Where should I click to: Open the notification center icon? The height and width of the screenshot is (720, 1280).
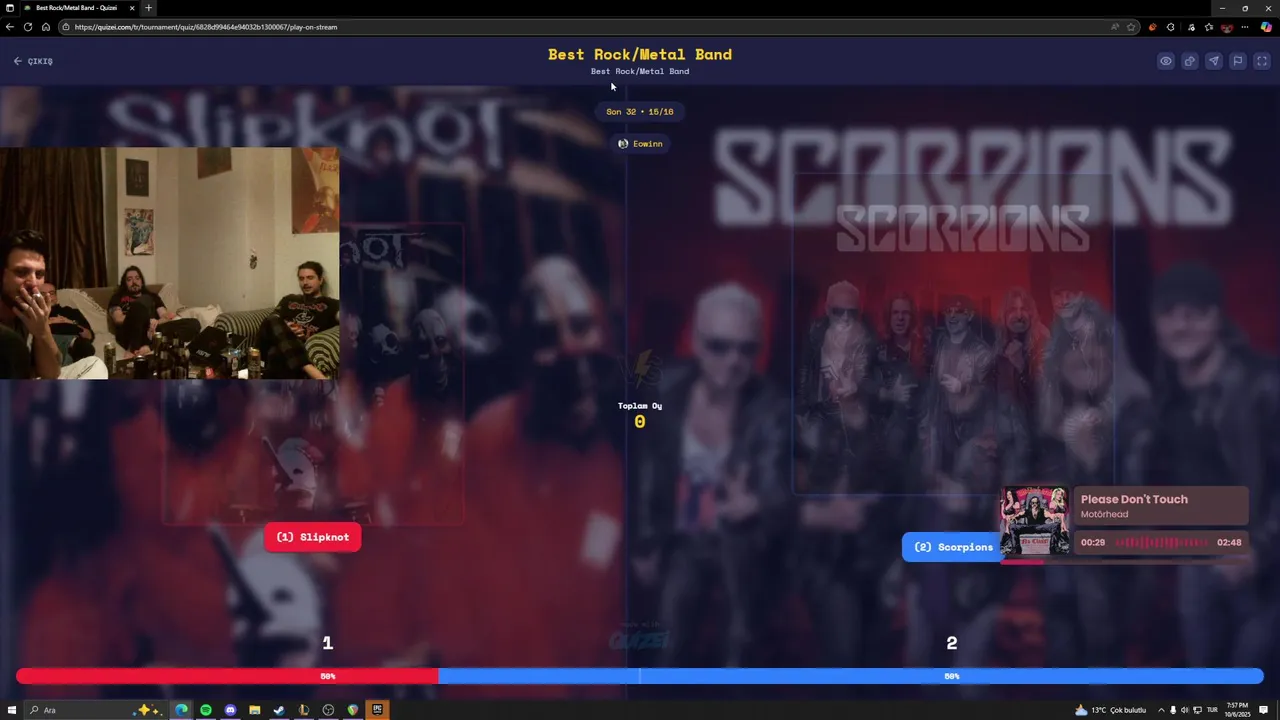tap(1263, 710)
